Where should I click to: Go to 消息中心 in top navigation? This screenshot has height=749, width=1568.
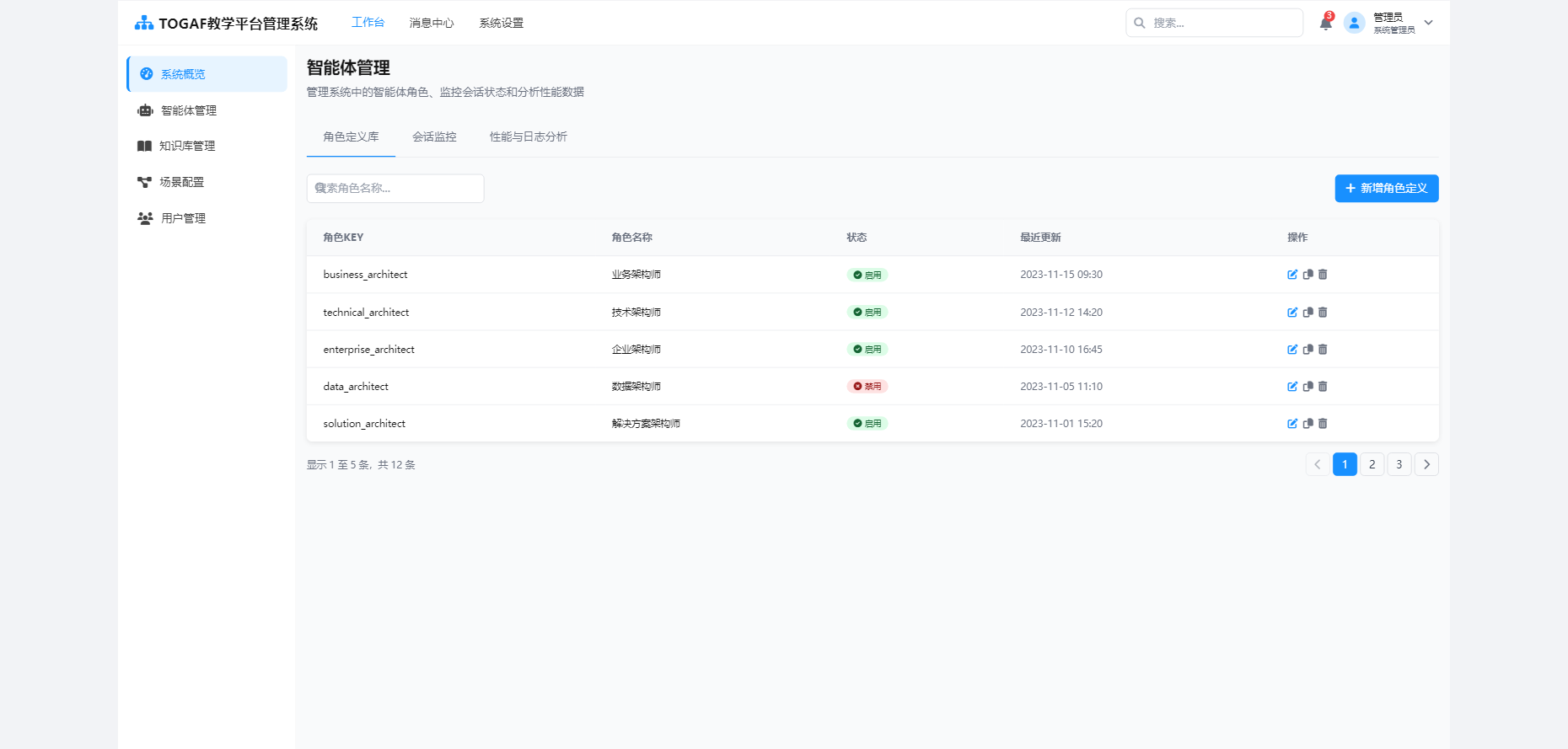pos(432,23)
